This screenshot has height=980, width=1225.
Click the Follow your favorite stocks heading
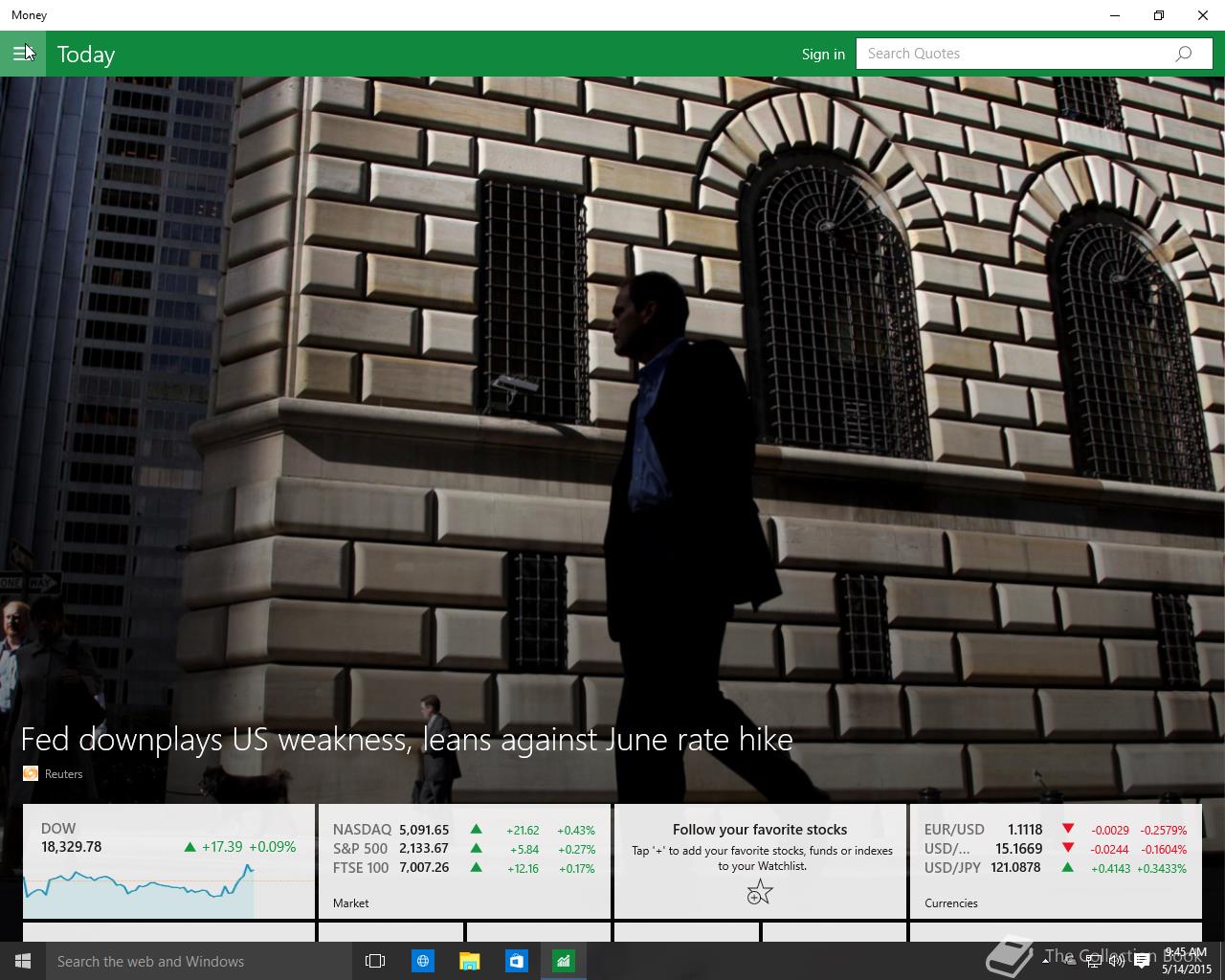coord(760,830)
